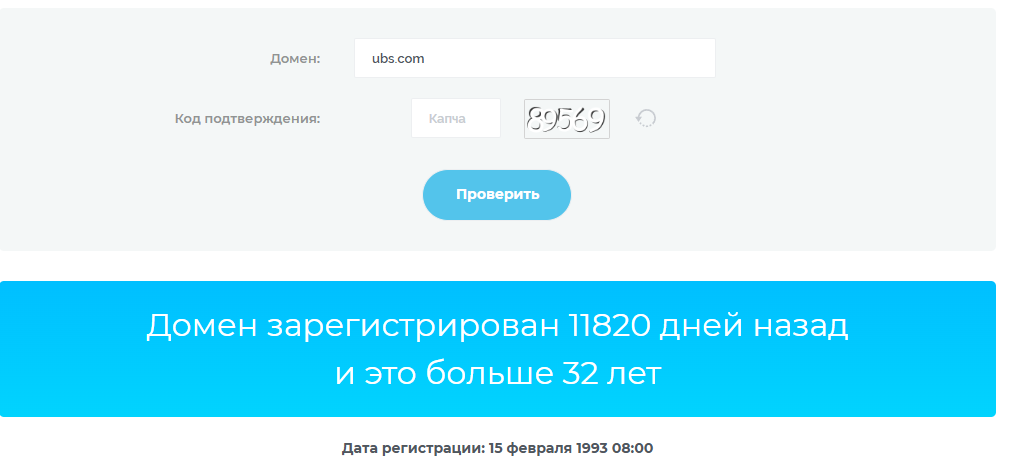Screen dimensions: 1018x463
Task: Click the domain input field containing ubs.com
Action: tap(534, 58)
